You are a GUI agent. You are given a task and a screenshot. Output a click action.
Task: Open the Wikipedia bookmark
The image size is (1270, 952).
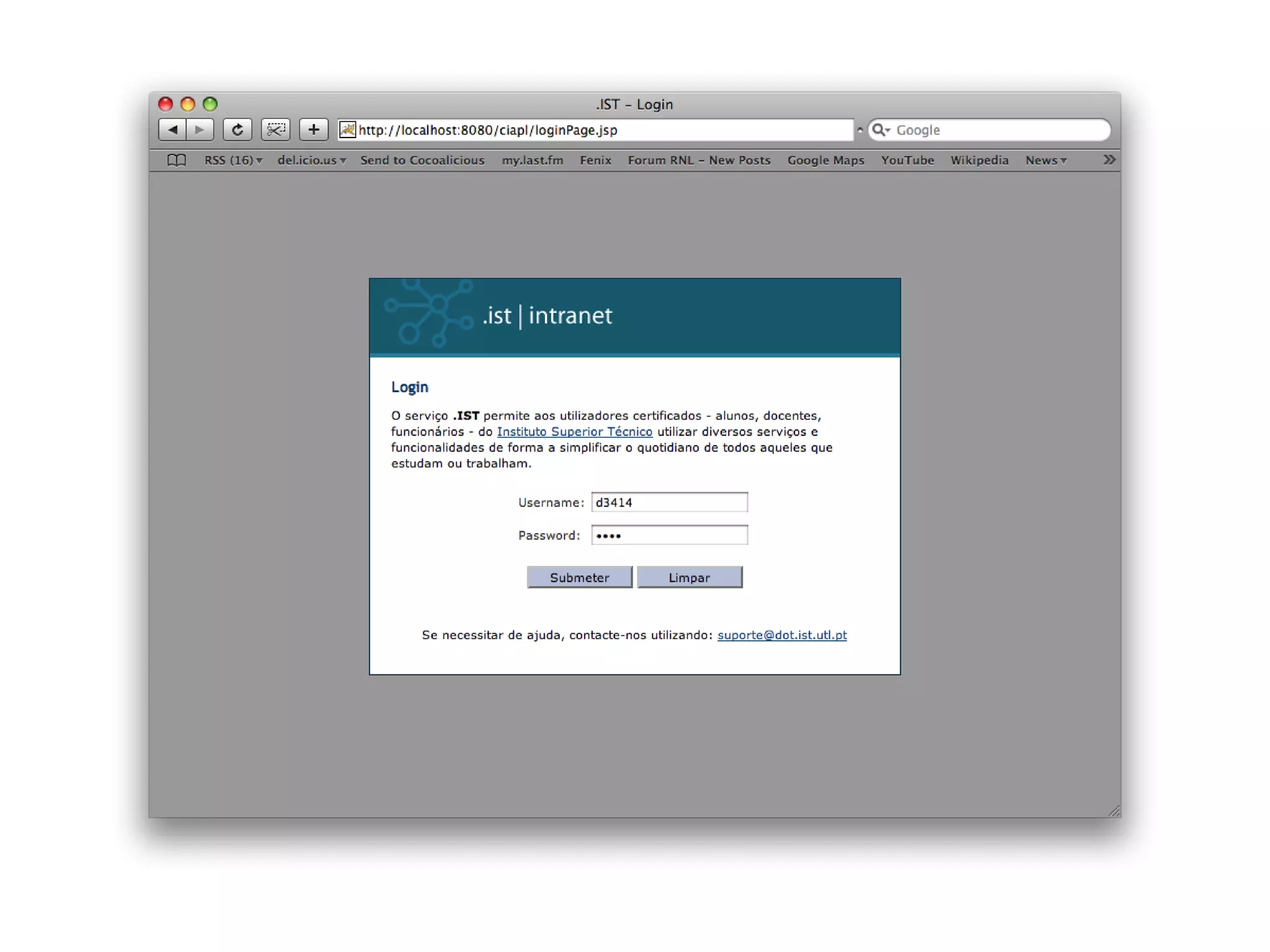click(x=979, y=160)
